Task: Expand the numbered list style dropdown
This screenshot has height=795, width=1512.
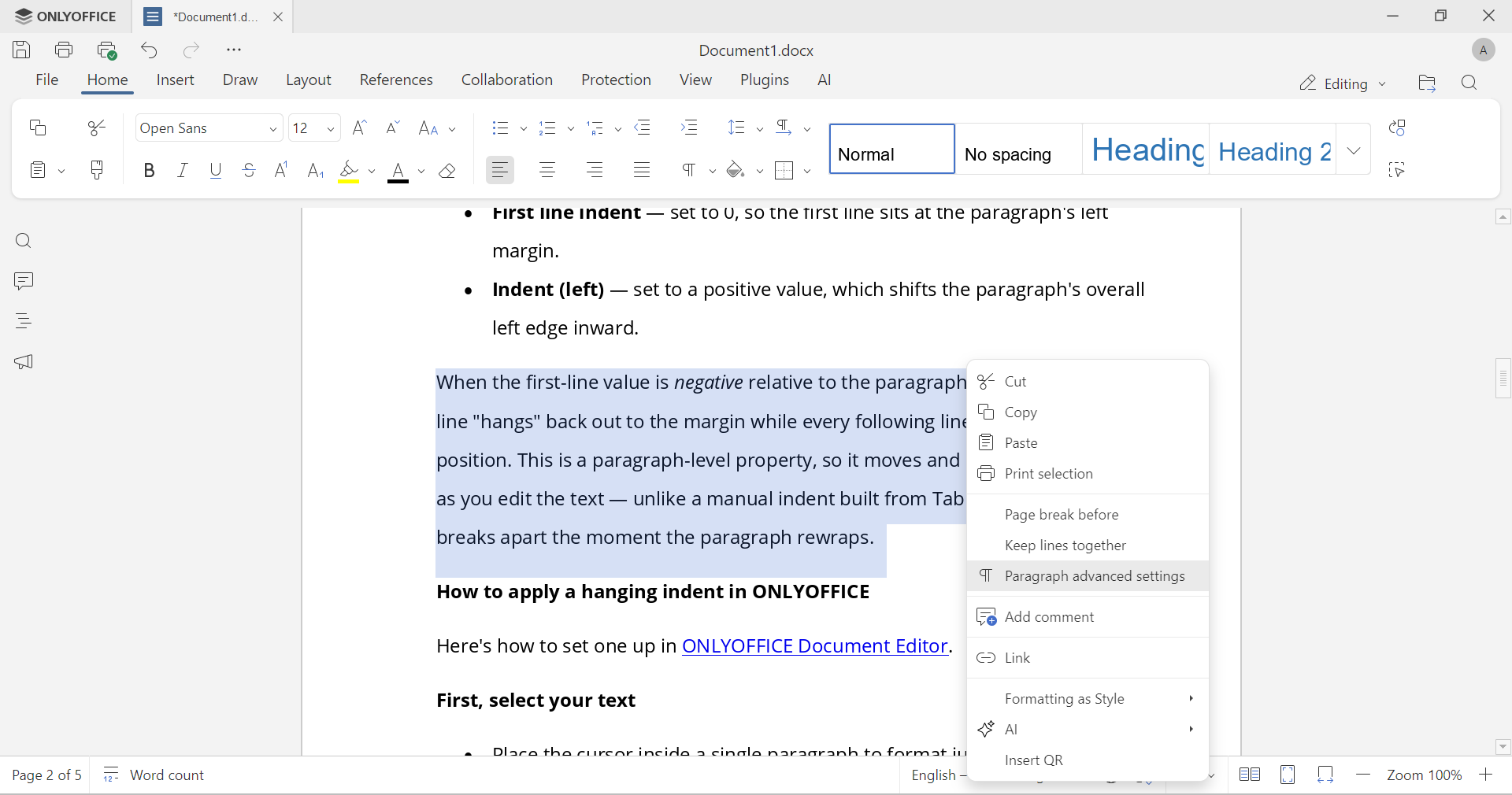Action: click(571, 129)
